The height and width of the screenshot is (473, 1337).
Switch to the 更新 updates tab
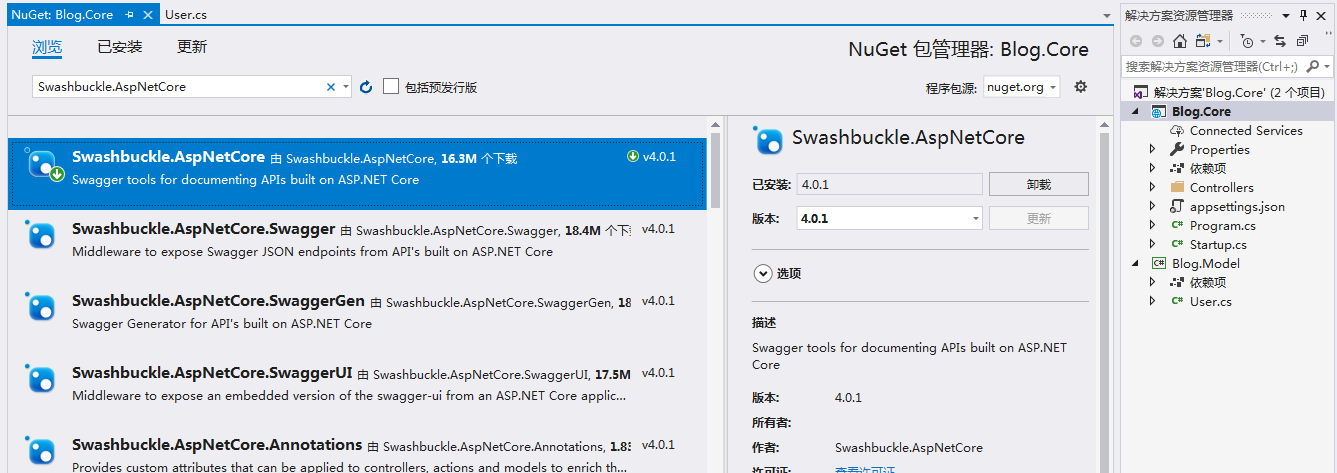[x=192, y=47]
